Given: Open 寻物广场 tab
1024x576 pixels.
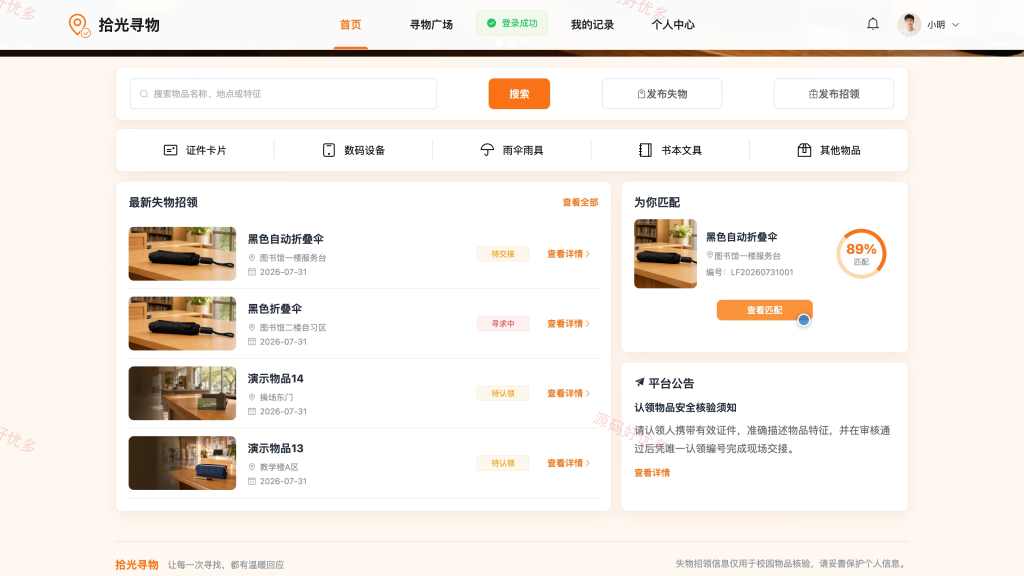Looking at the screenshot, I should point(431,25).
